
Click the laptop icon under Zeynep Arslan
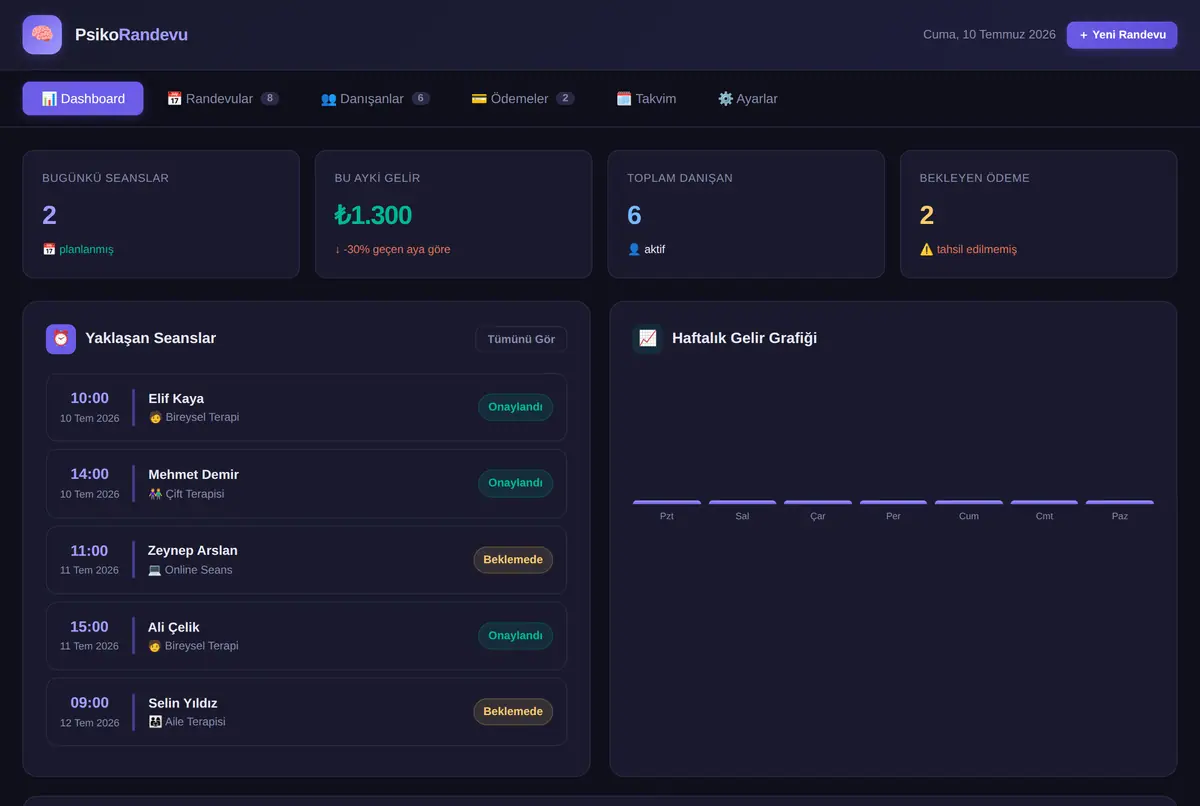(155, 570)
